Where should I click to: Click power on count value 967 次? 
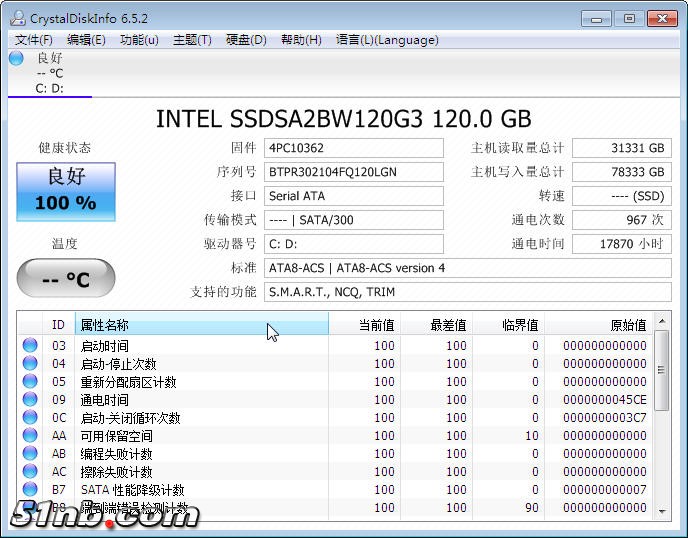[622, 220]
